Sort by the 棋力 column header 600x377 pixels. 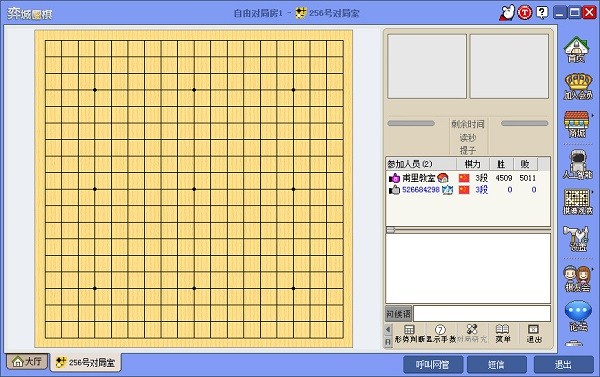pos(473,164)
